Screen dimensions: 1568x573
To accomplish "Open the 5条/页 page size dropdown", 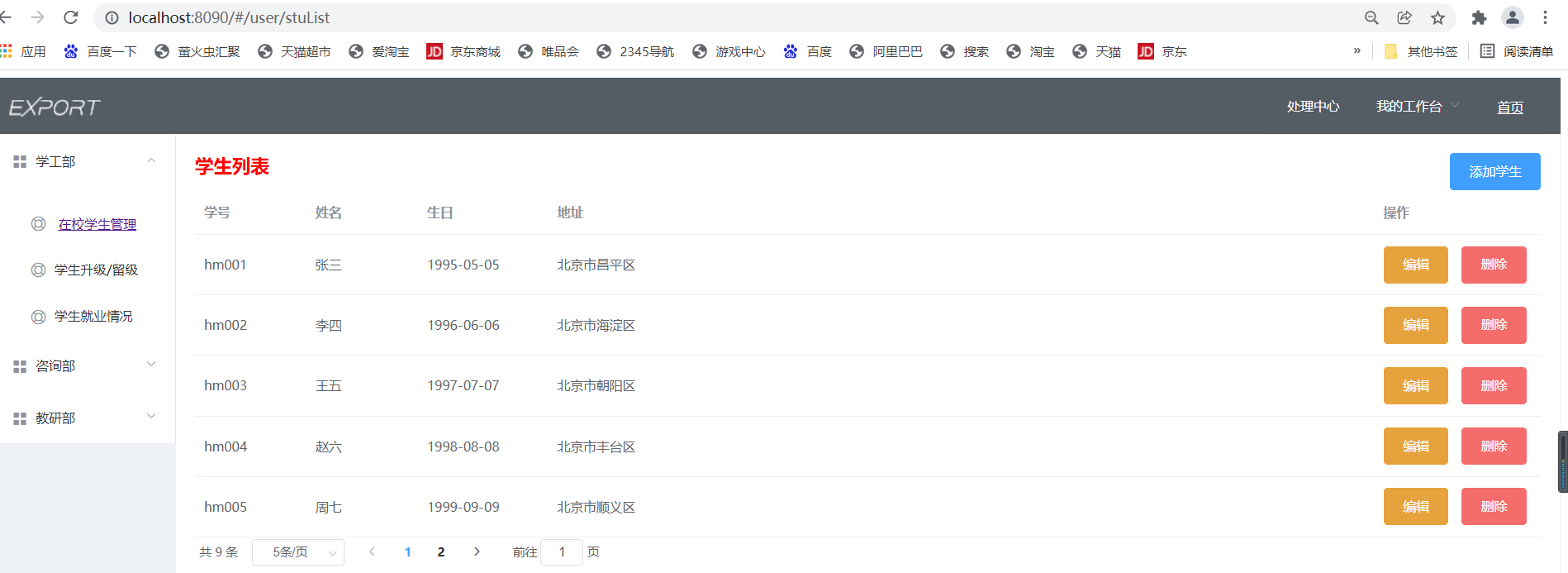I will coord(297,552).
